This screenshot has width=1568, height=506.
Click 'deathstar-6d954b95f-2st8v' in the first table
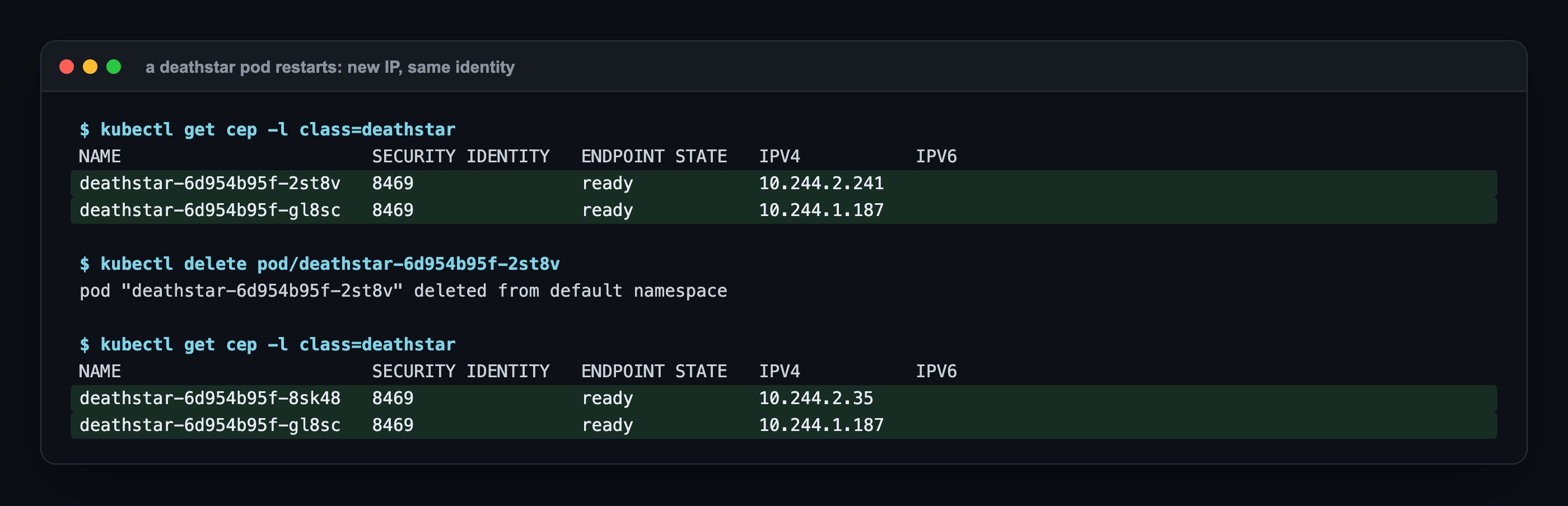(x=210, y=183)
